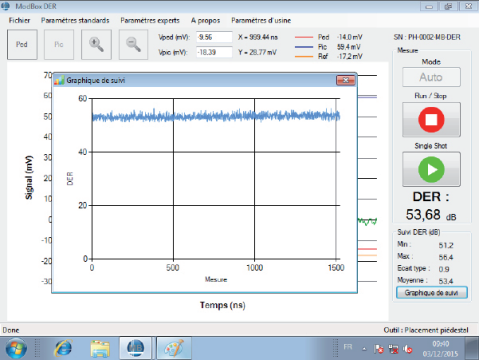
Task: Open File Explorer folder in taskbar
Action: click(100, 349)
